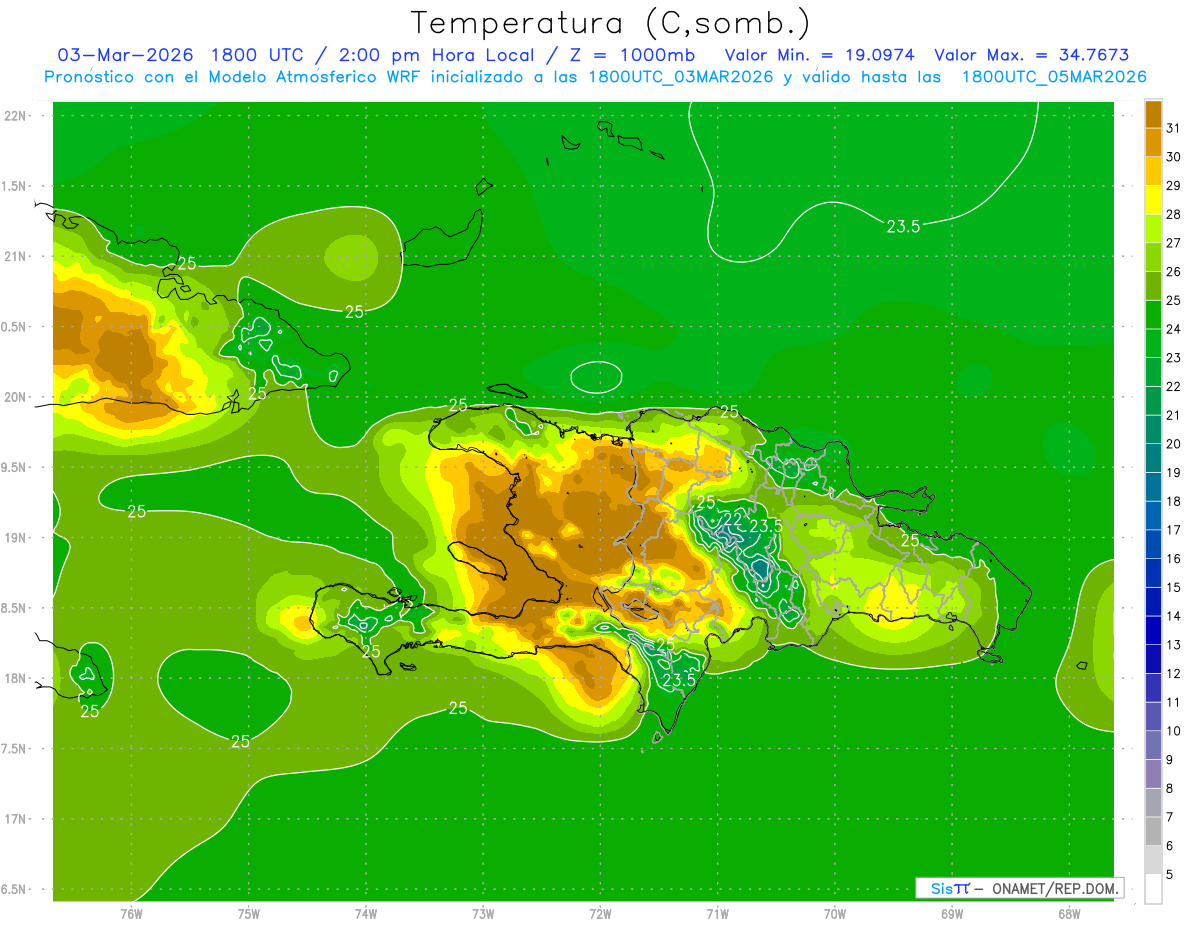Click the '73W' longitude axis label
This screenshot has height=927, width=1200.
(x=483, y=913)
